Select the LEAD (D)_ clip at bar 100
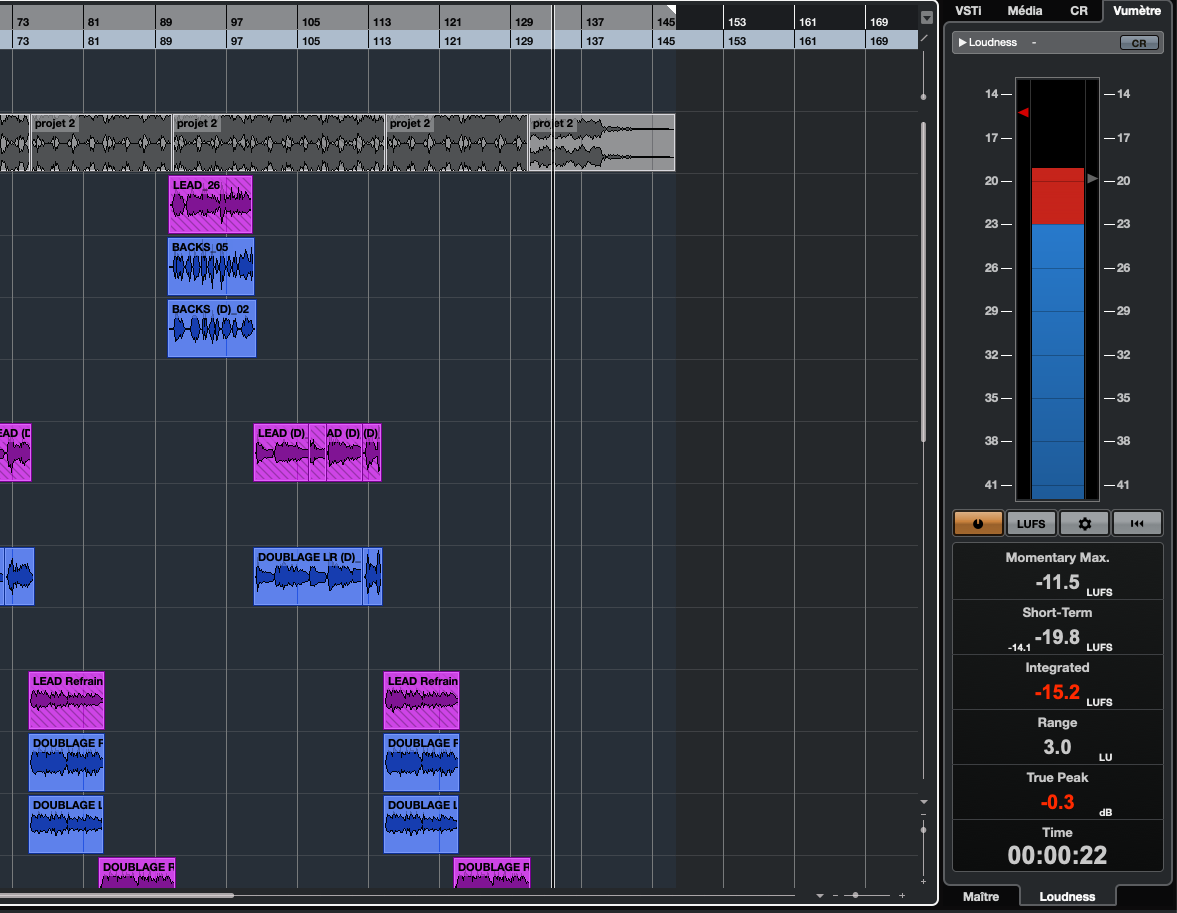Viewport: 1177px width, 913px height. point(281,452)
